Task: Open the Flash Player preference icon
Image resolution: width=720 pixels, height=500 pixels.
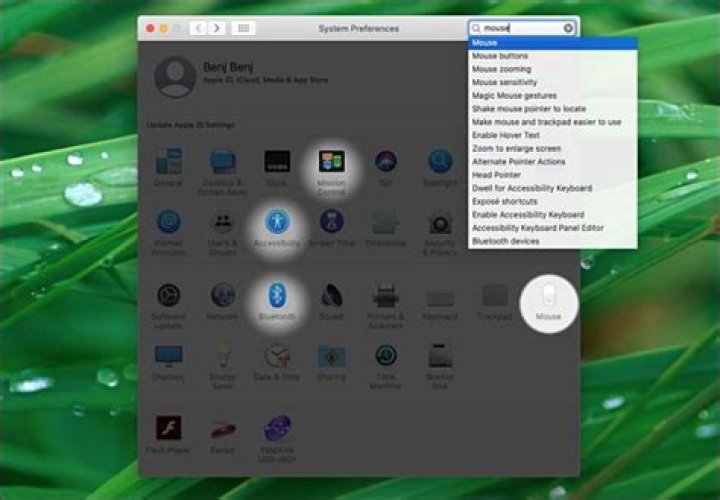Action: click(x=168, y=434)
